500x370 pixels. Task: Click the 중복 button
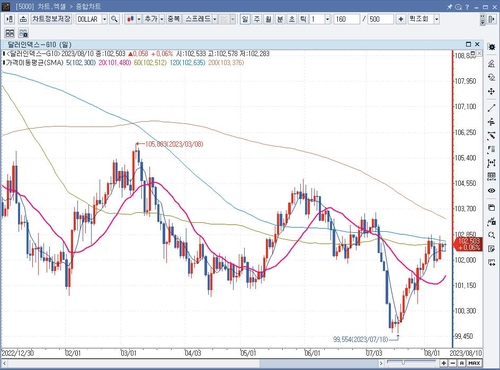coord(174,19)
